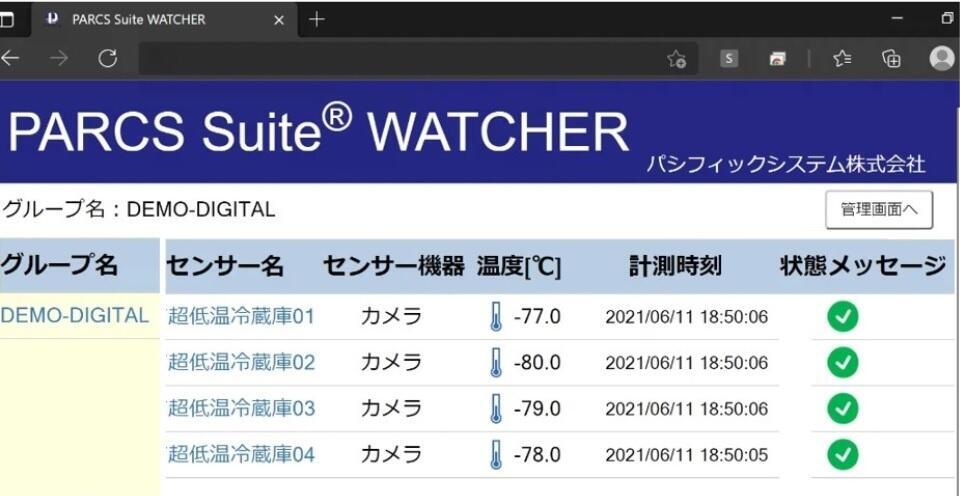The width and height of the screenshot is (960, 496).
Task: Open the Collections icon
Action: tap(891, 59)
